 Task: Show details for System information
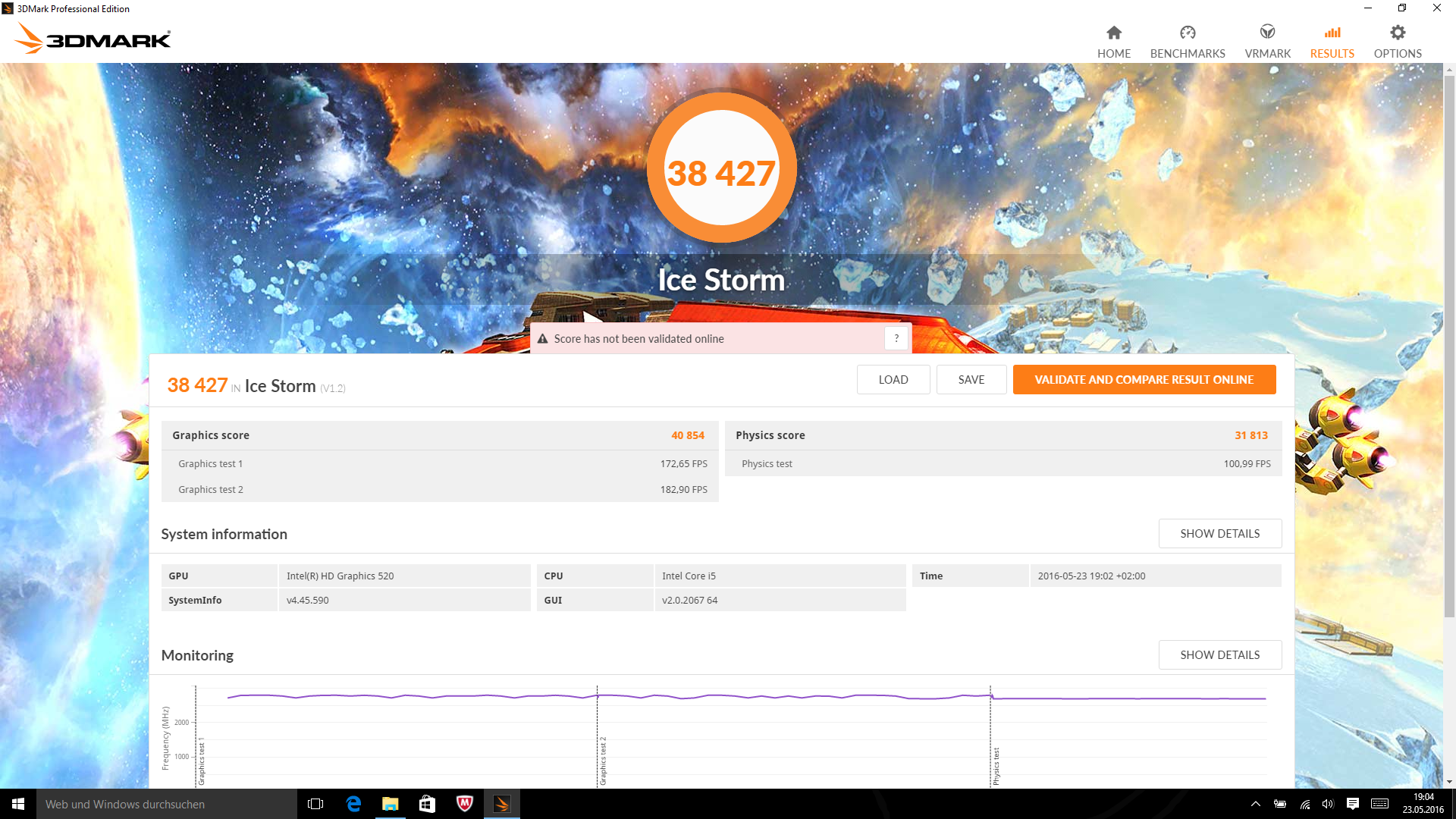[1219, 534]
